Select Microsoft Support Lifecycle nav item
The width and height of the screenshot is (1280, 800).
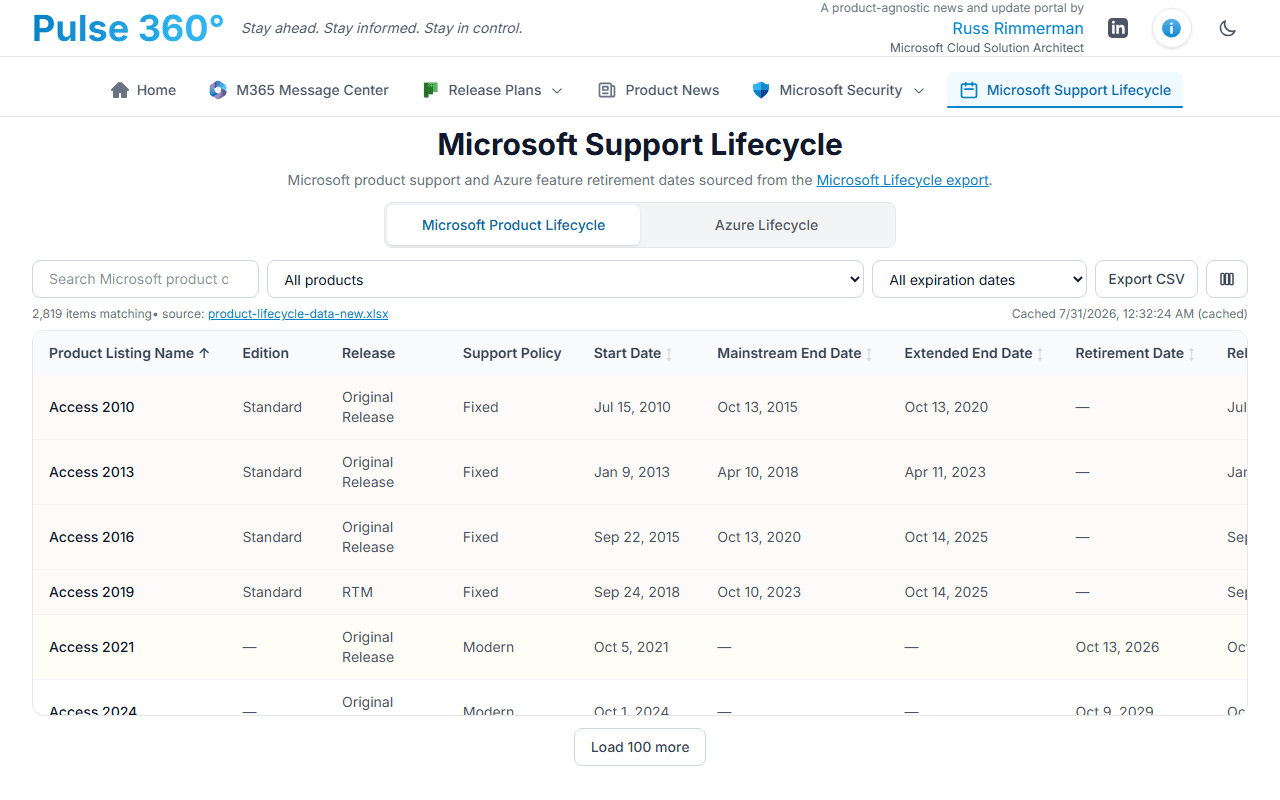[1065, 90]
